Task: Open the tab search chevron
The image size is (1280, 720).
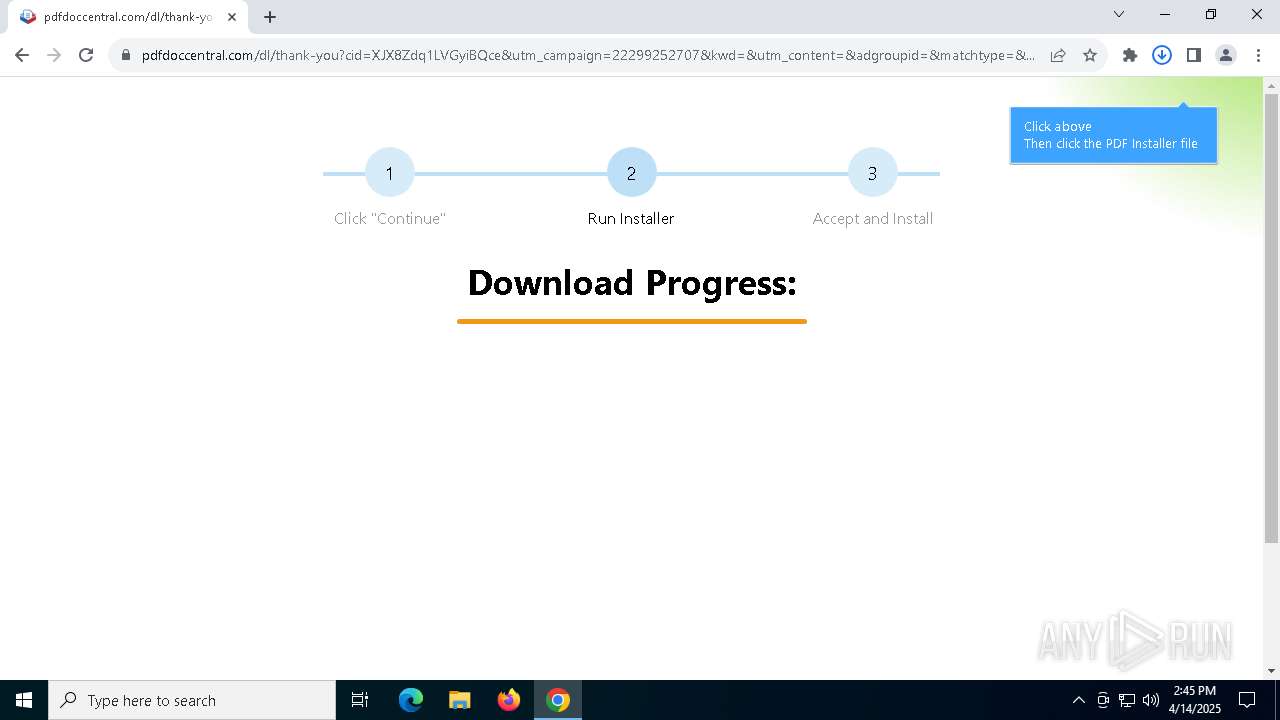Action: point(1119,14)
